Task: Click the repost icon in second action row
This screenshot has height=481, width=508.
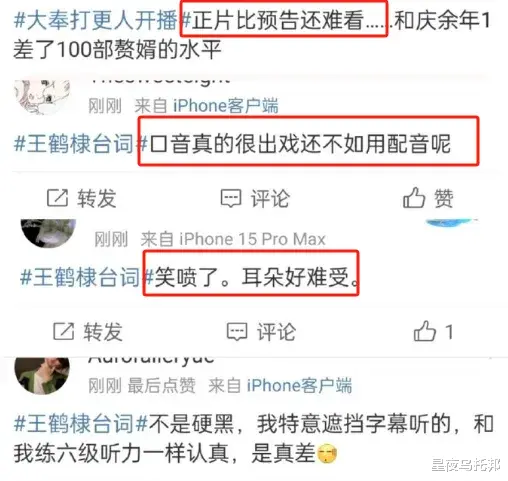Action: pos(63,331)
